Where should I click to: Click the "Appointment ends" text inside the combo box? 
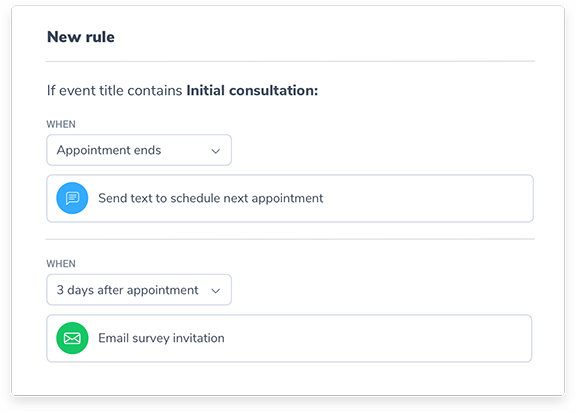(x=109, y=150)
